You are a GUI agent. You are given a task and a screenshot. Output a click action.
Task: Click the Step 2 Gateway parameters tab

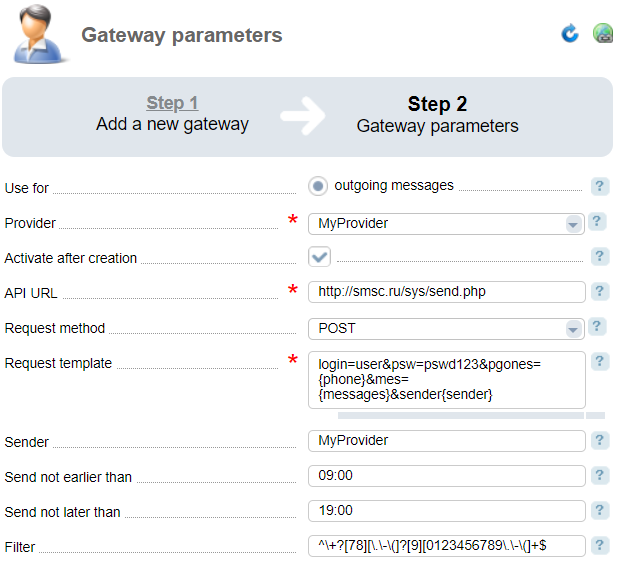437,115
